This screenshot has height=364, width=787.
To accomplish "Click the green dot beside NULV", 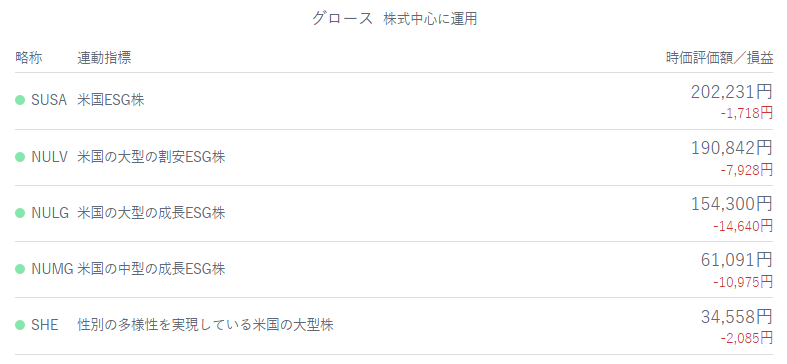I will (20, 157).
